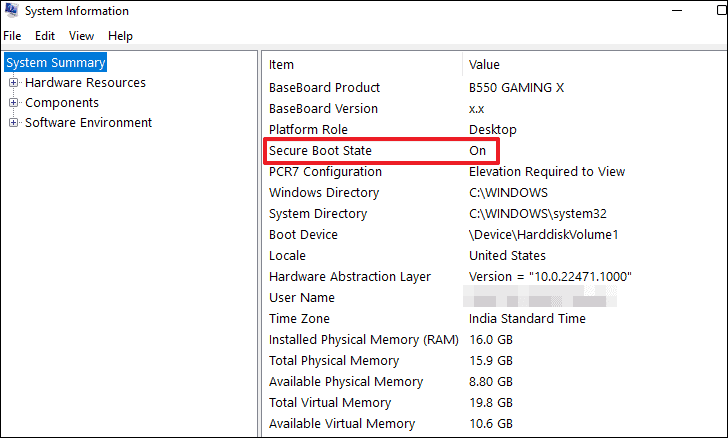This screenshot has height=438, width=728.
Task: Click the Item column header
Action: point(282,65)
